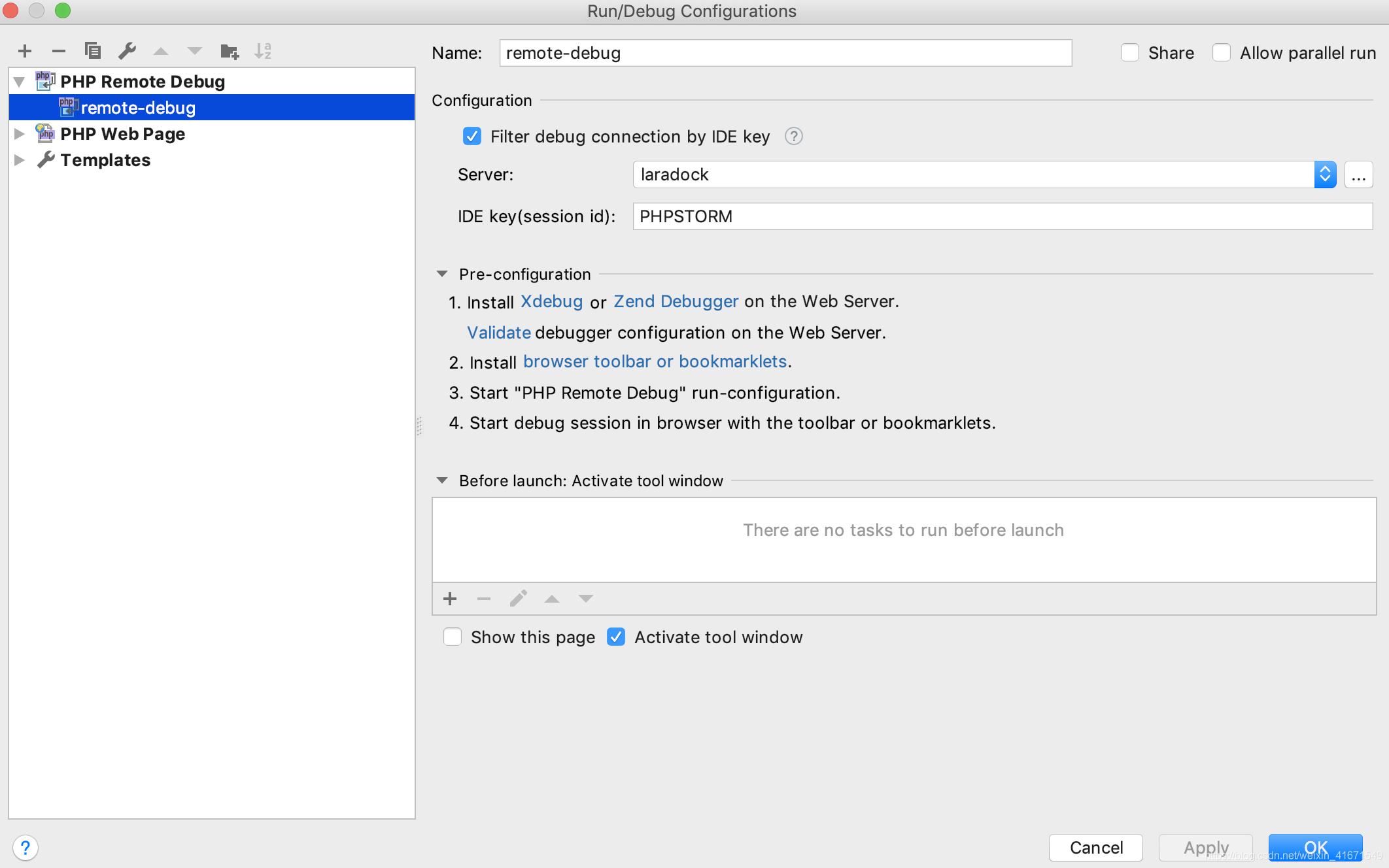Remove a before launch task
The height and width of the screenshot is (868, 1389).
point(484,599)
